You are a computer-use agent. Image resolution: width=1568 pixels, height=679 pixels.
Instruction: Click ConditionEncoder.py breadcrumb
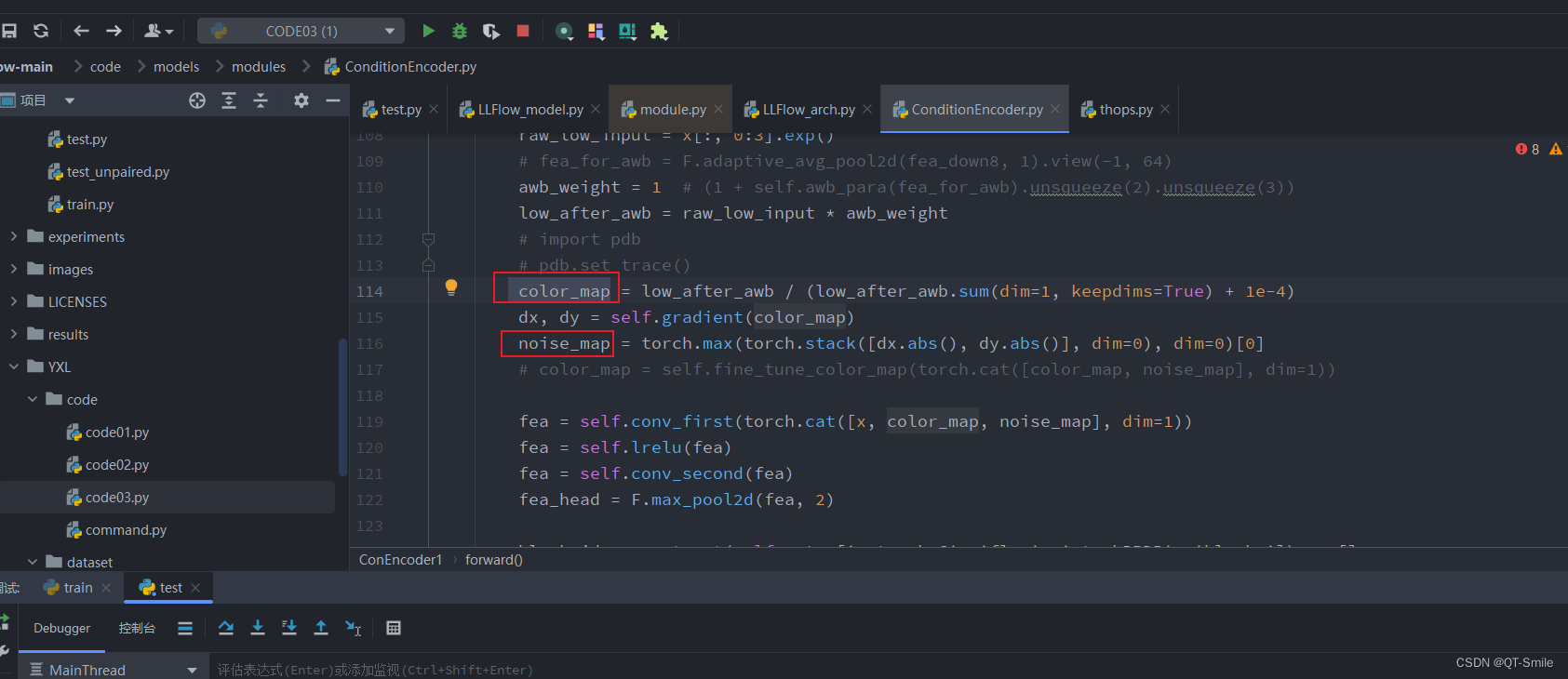click(400, 67)
